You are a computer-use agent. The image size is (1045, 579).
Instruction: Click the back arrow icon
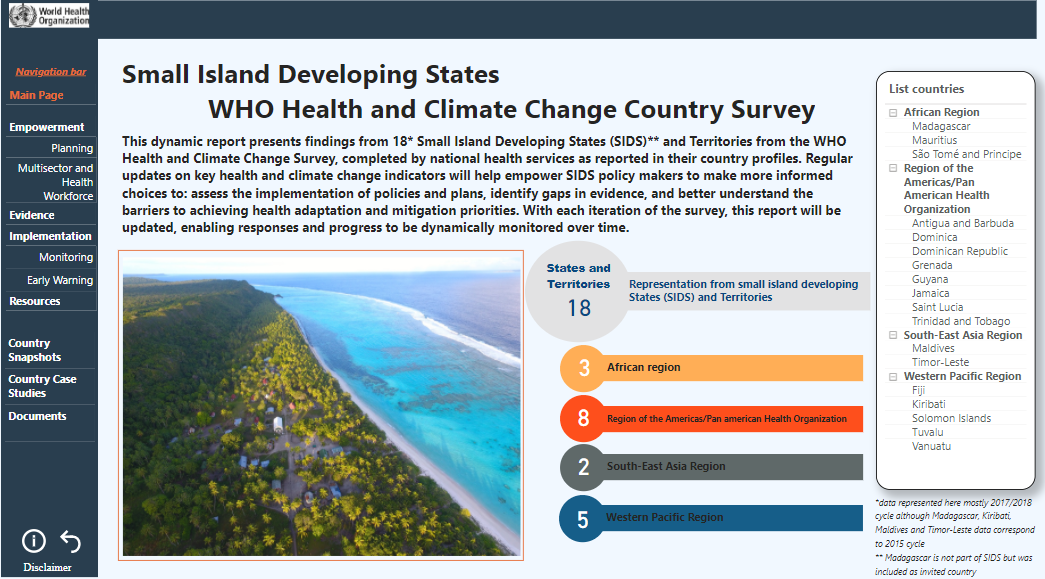pos(71,541)
